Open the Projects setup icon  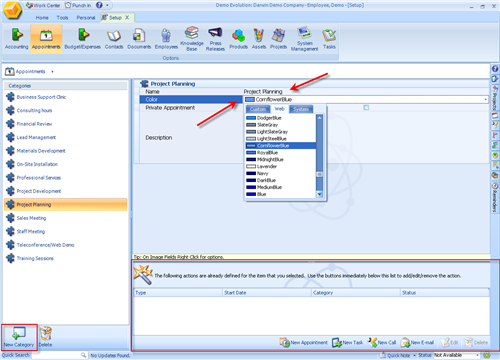278,39
